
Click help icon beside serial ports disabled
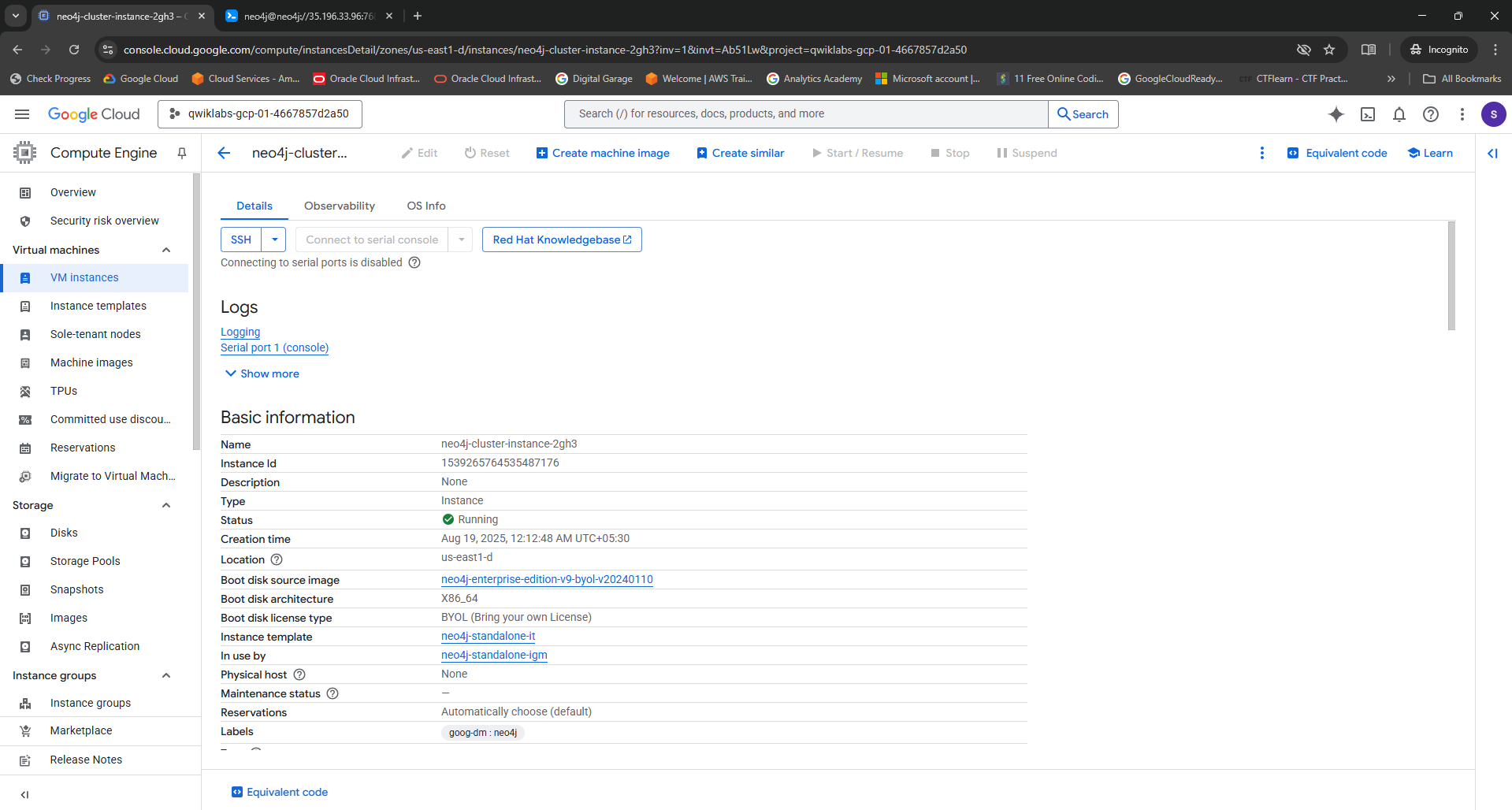(x=414, y=262)
